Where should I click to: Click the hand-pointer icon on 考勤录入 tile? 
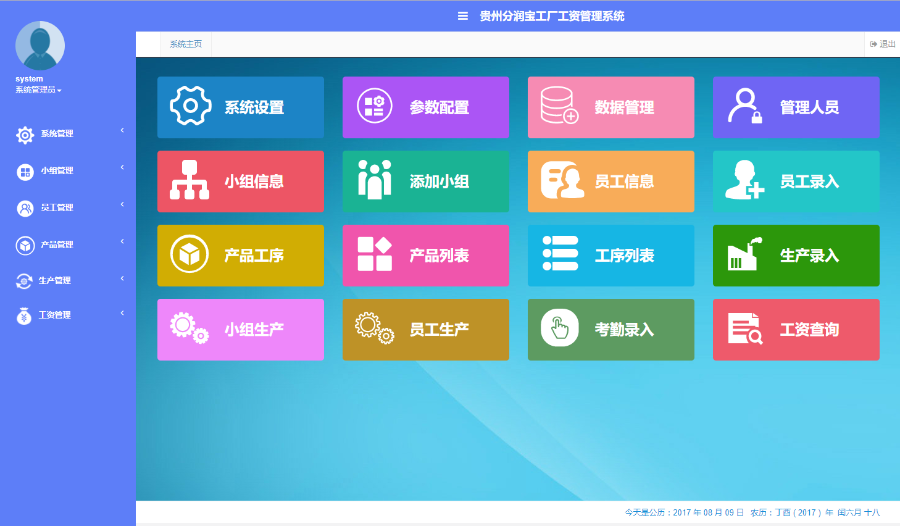(559, 329)
